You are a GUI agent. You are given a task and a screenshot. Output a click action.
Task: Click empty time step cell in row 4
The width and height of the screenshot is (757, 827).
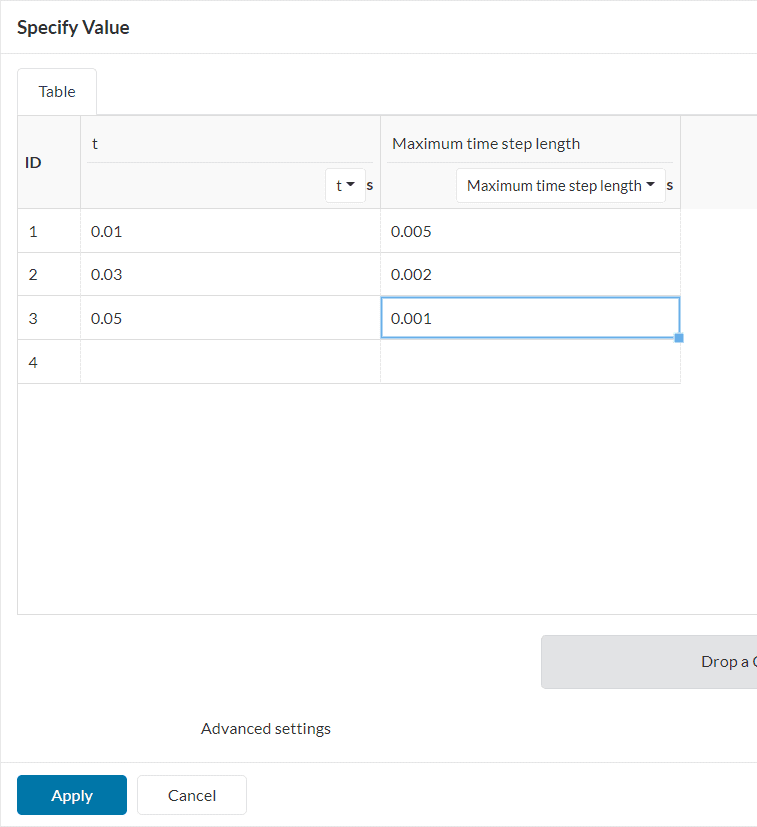[530, 362]
